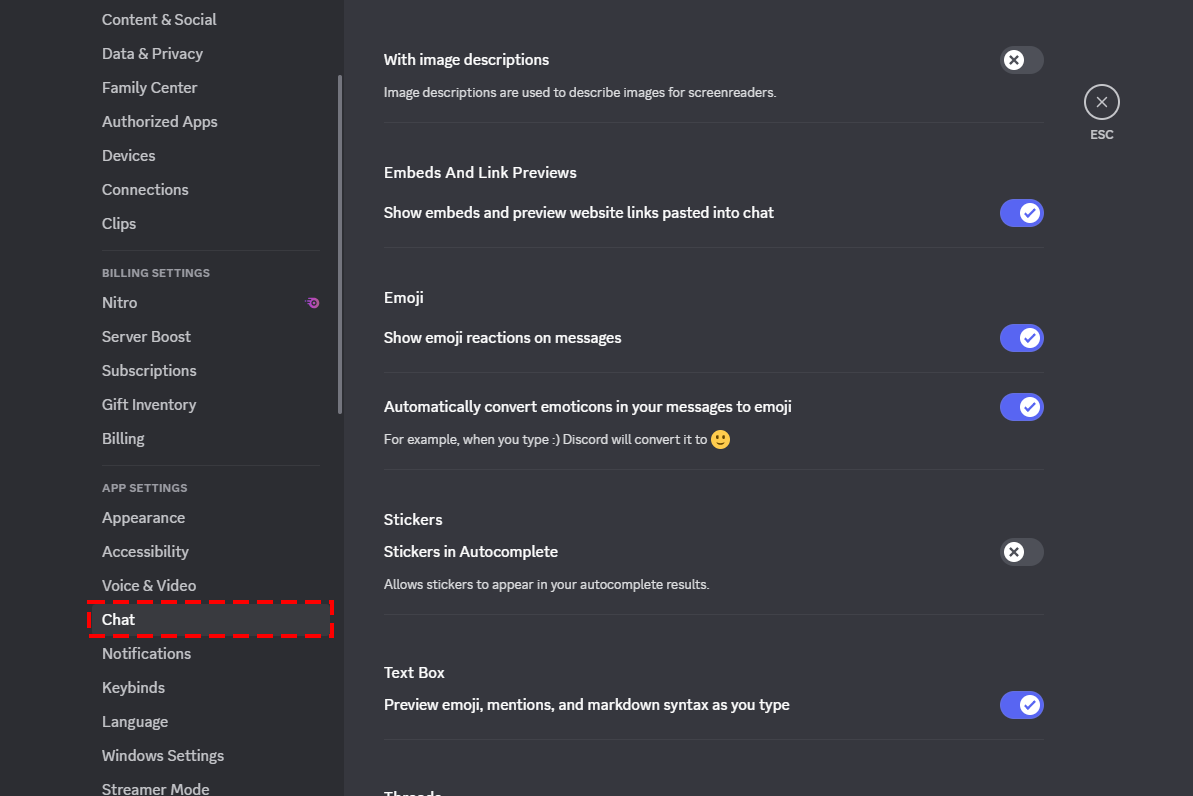The image size is (1193, 796).
Task: Open Keybinds settings
Action: (133, 687)
